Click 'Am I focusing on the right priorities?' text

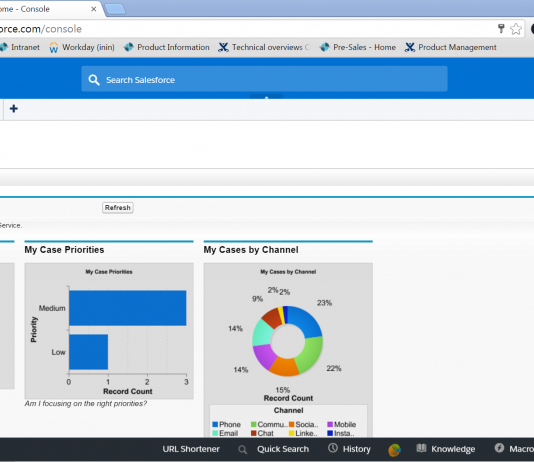85,404
